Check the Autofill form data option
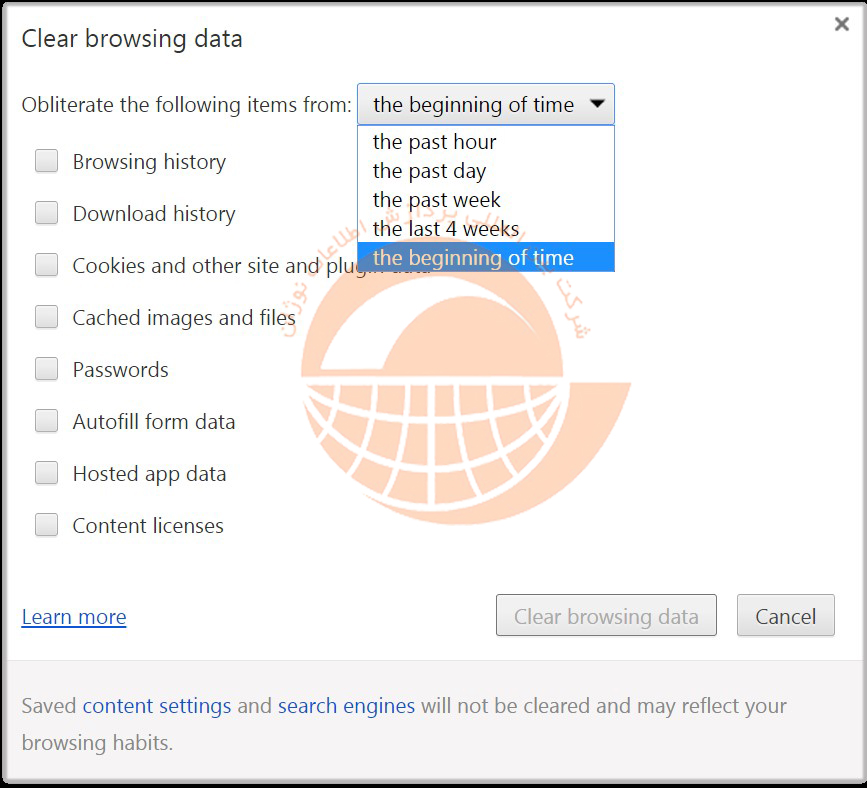Image resolution: width=867 pixels, height=788 pixels. 47,421
